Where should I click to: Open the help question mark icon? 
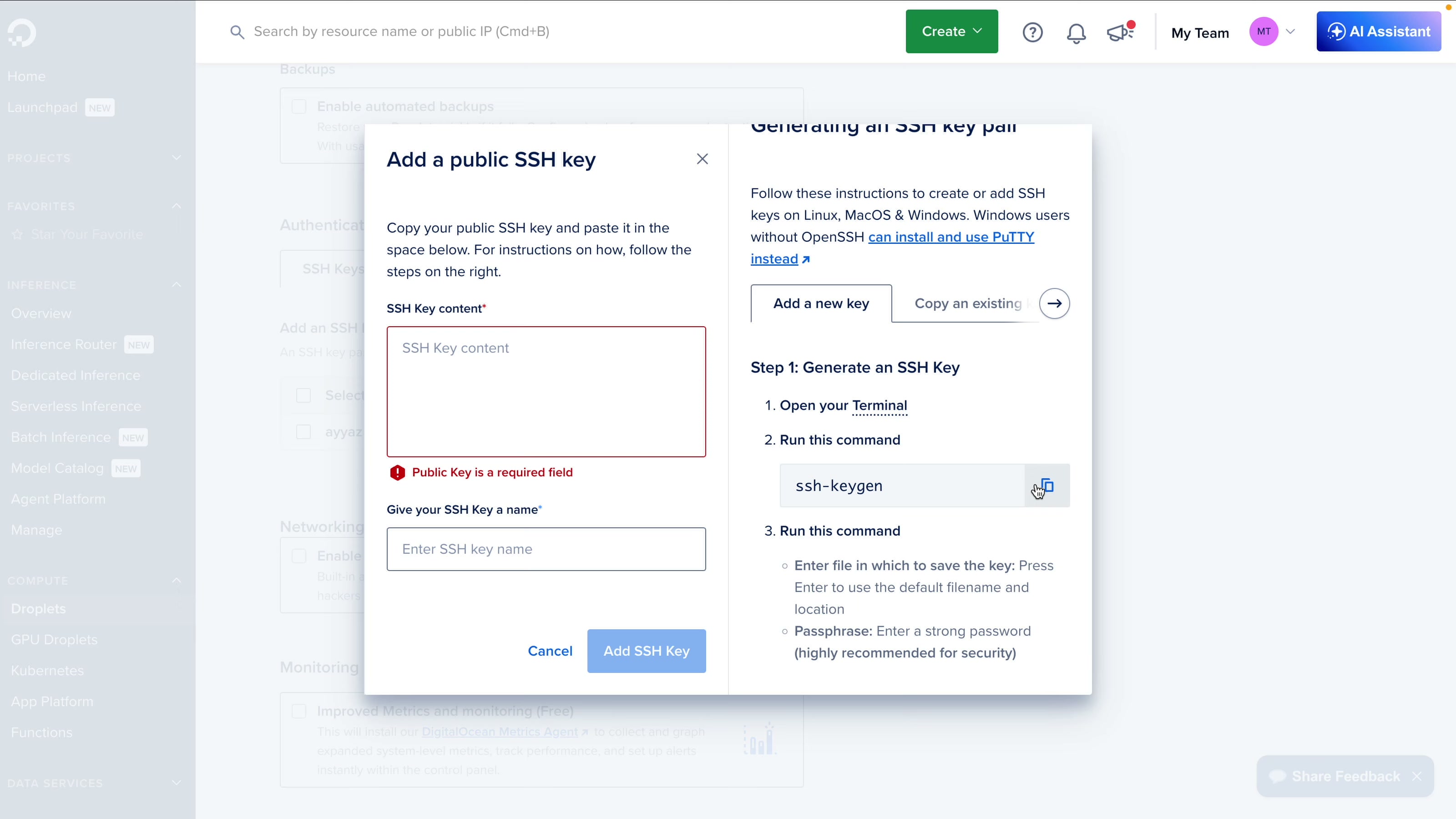(x=1032, y=32)
